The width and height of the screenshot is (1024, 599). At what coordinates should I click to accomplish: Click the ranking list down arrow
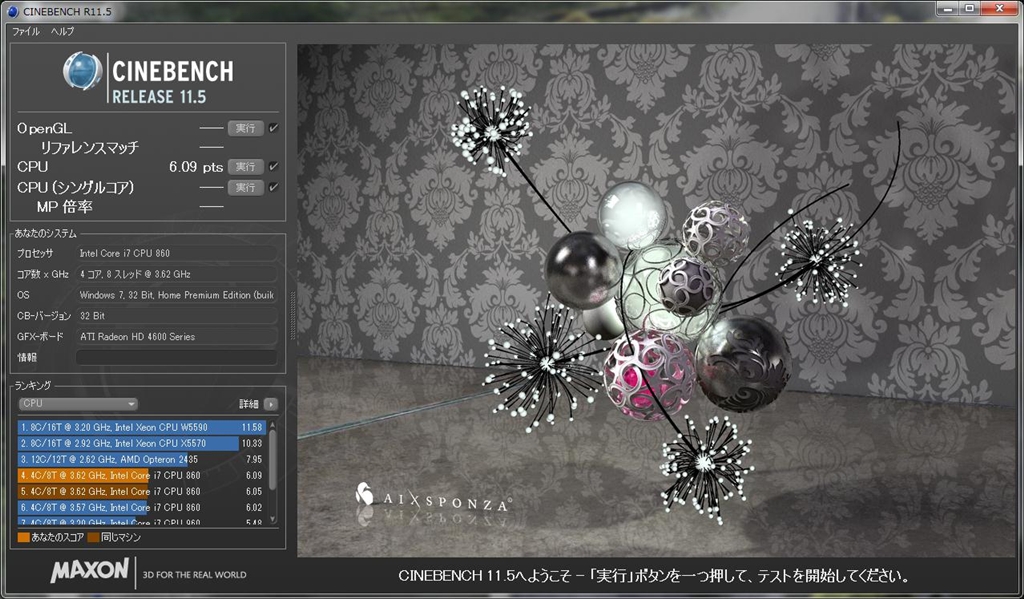[x=273, y=520]
